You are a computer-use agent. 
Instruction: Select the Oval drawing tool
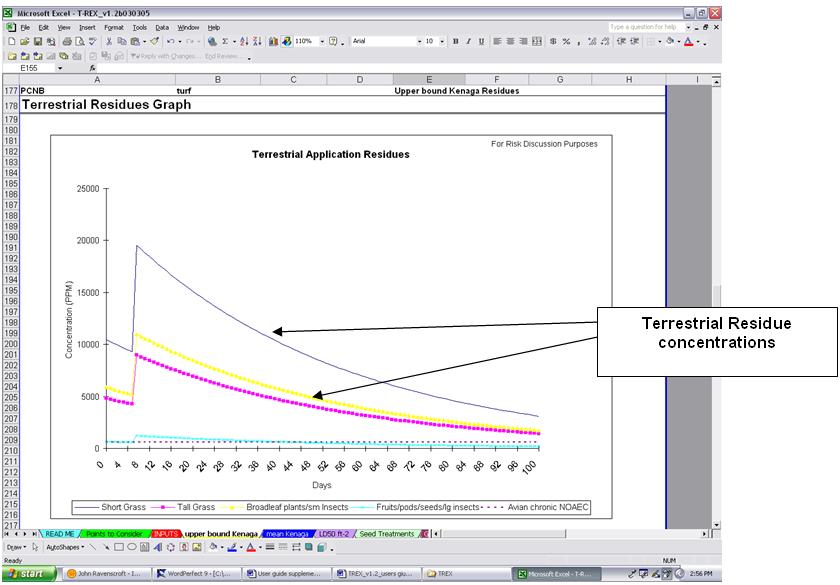132,547
